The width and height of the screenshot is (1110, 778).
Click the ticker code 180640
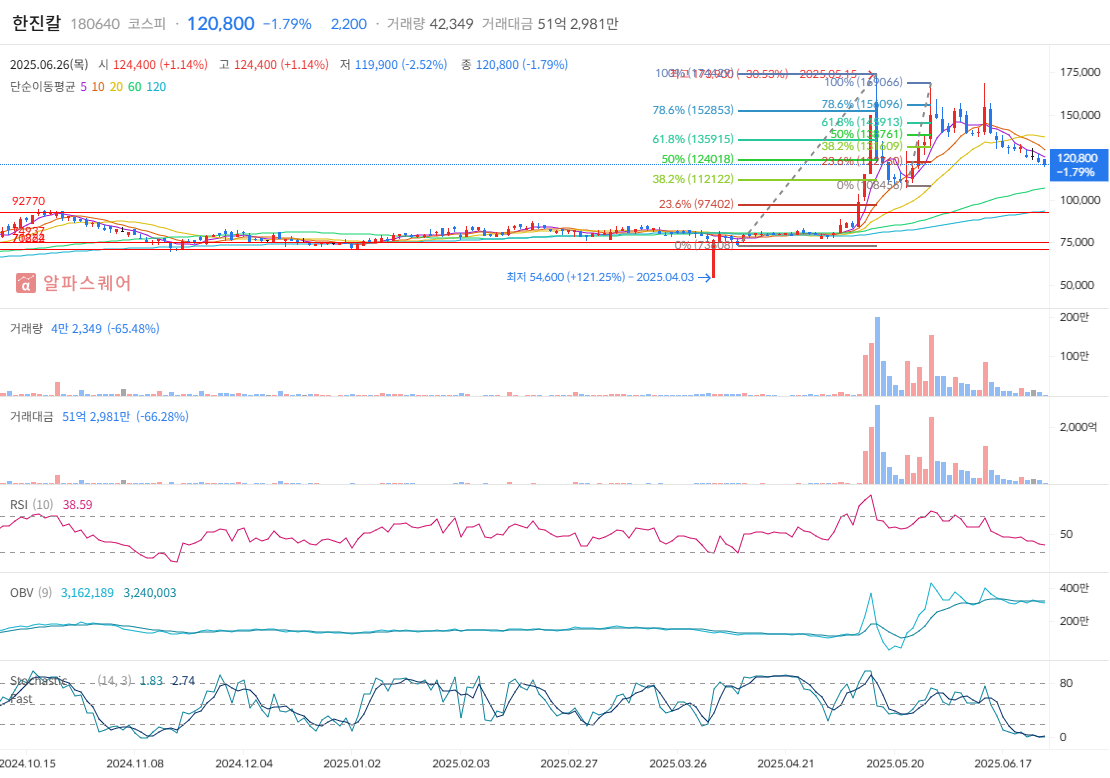click(95, 24)
